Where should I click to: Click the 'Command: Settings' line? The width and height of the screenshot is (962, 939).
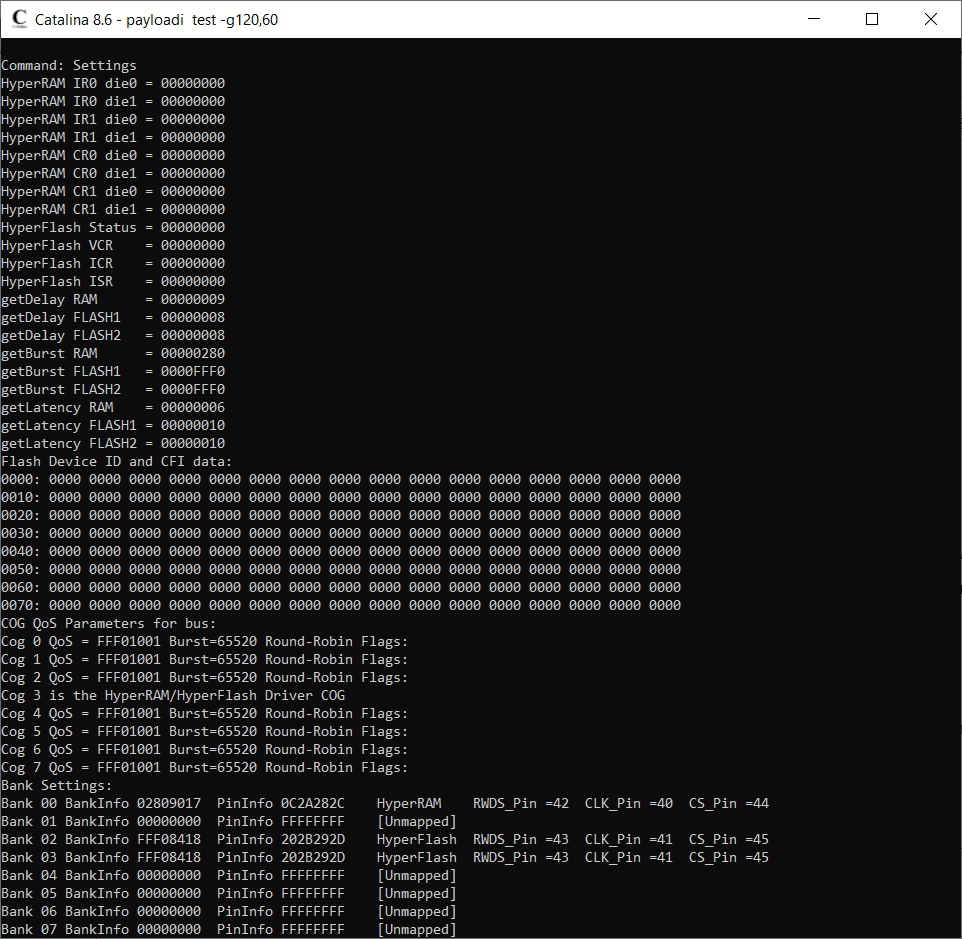click(x=69, y=66)
